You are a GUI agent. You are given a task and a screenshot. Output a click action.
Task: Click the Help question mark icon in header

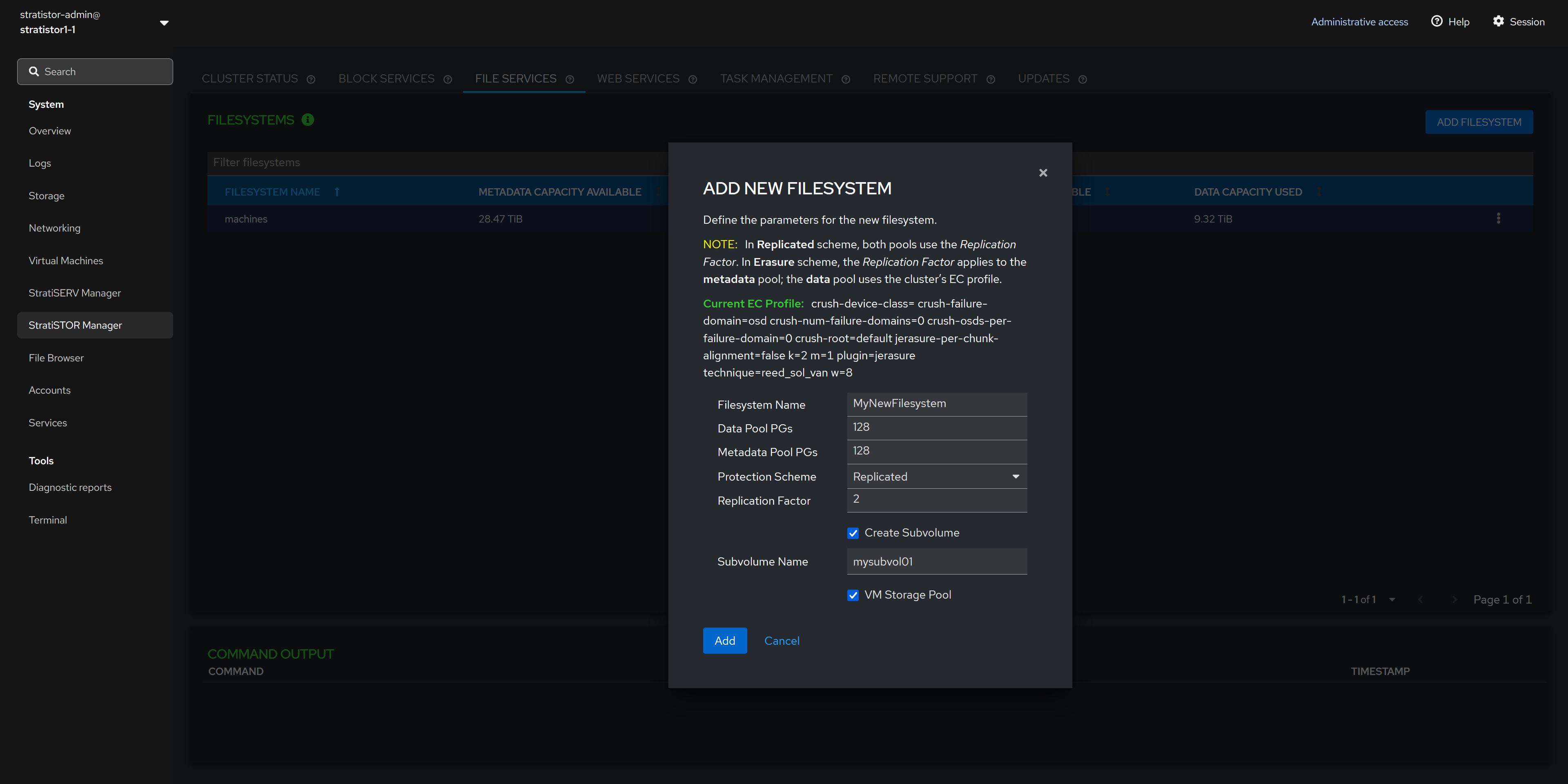(x=1437, y=21)
